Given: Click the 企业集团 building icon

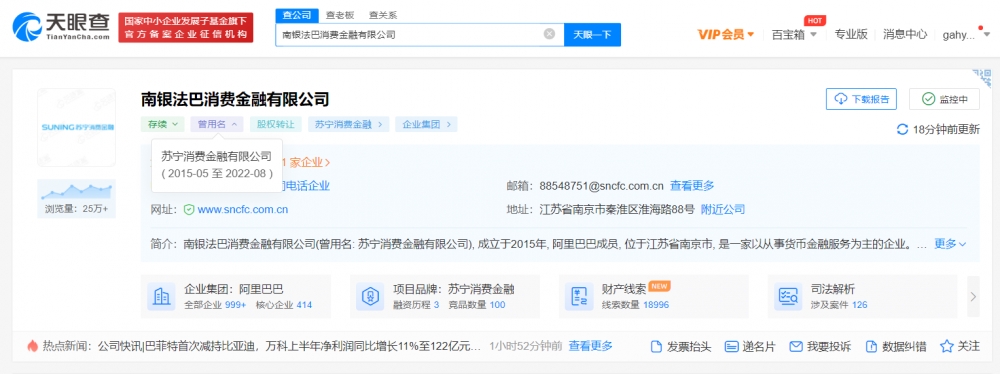Looking at the screenshot, I should coord(161,296).
